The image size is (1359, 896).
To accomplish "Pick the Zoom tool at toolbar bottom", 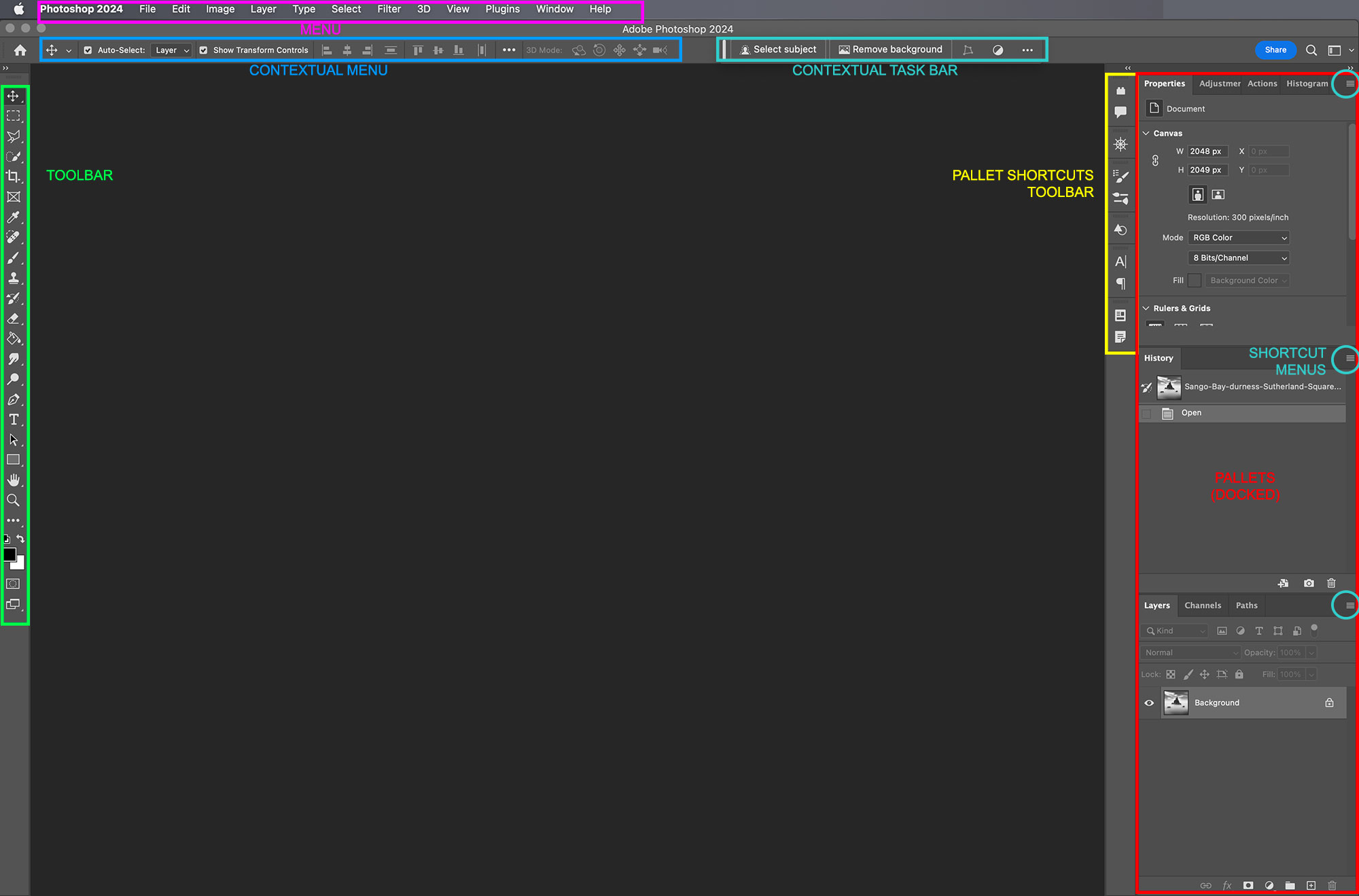I will pyautogui.click(x=14, y=501).
